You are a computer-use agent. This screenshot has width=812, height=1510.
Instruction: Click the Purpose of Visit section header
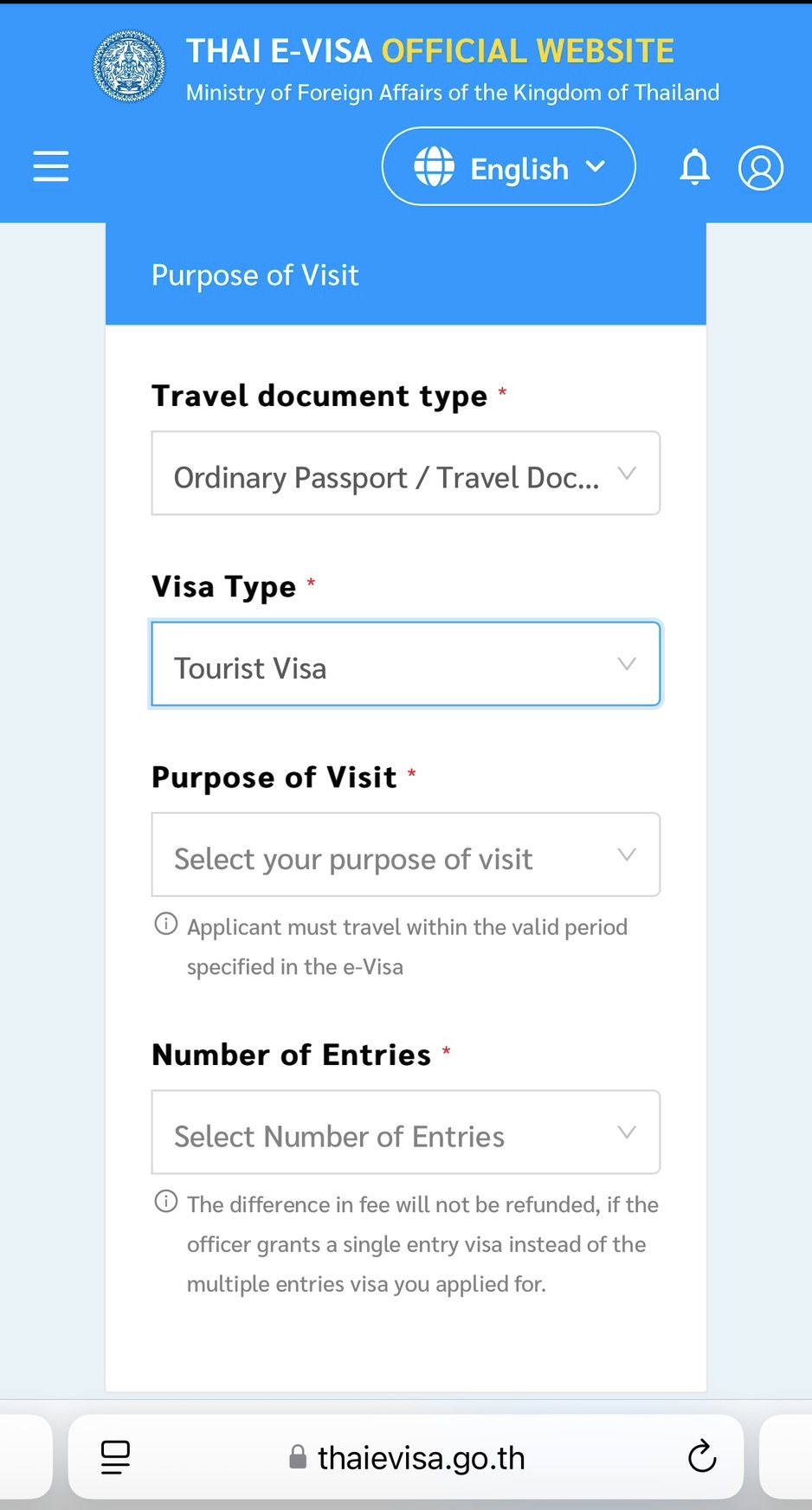[x=255, y=275]
